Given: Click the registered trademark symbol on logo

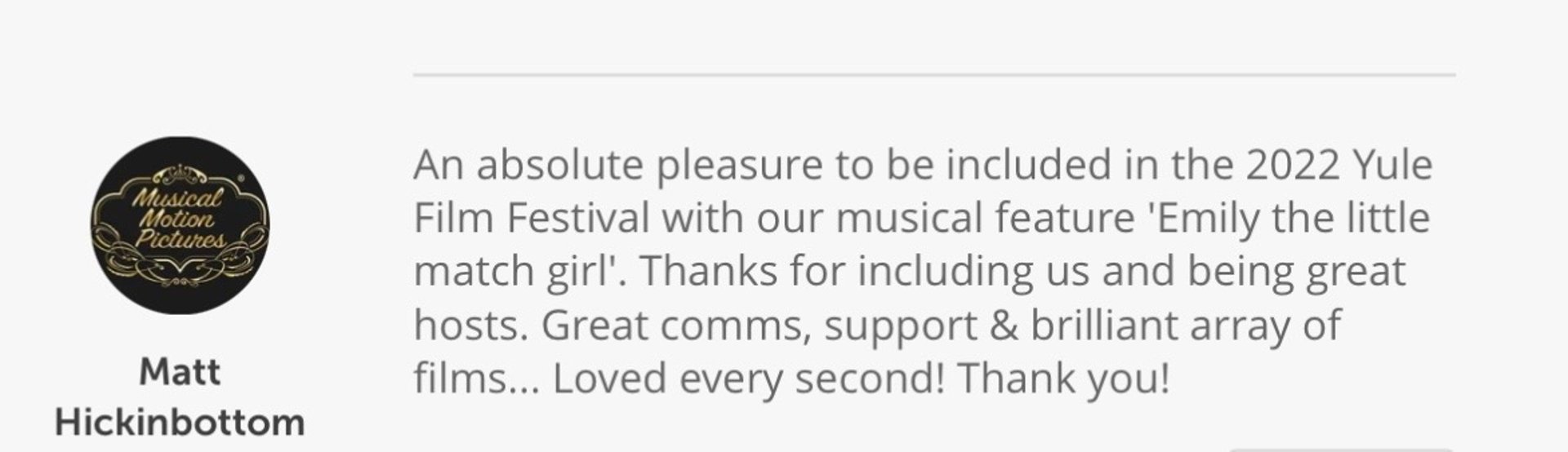Looking at the screenshot, I should [239, 177].
